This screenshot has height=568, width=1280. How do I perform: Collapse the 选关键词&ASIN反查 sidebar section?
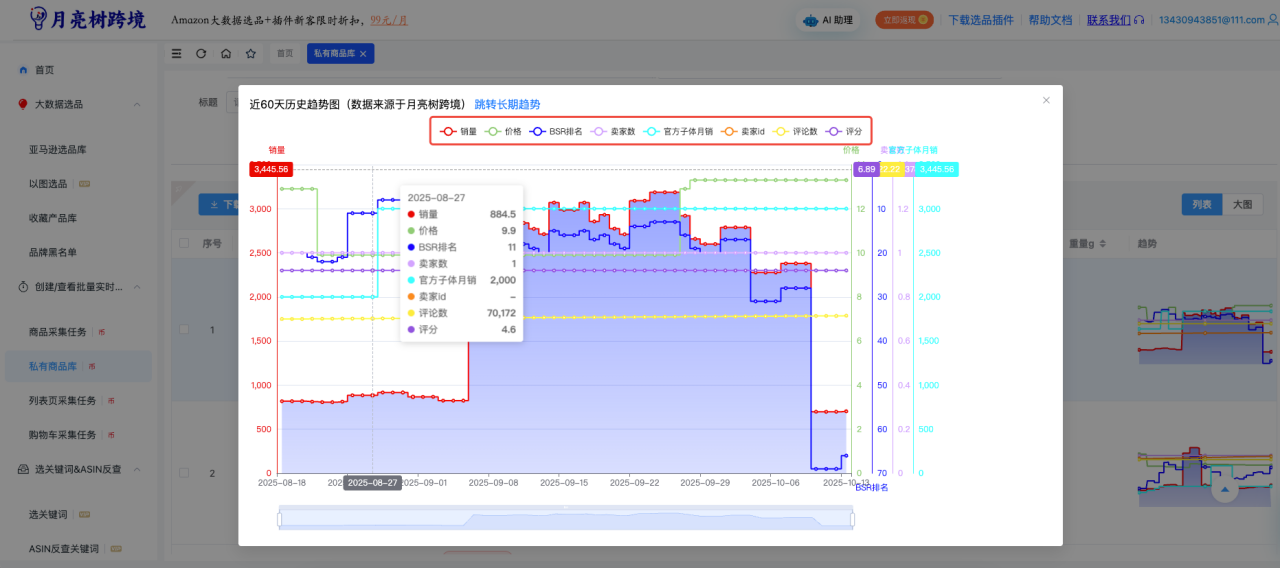[137, 469]
